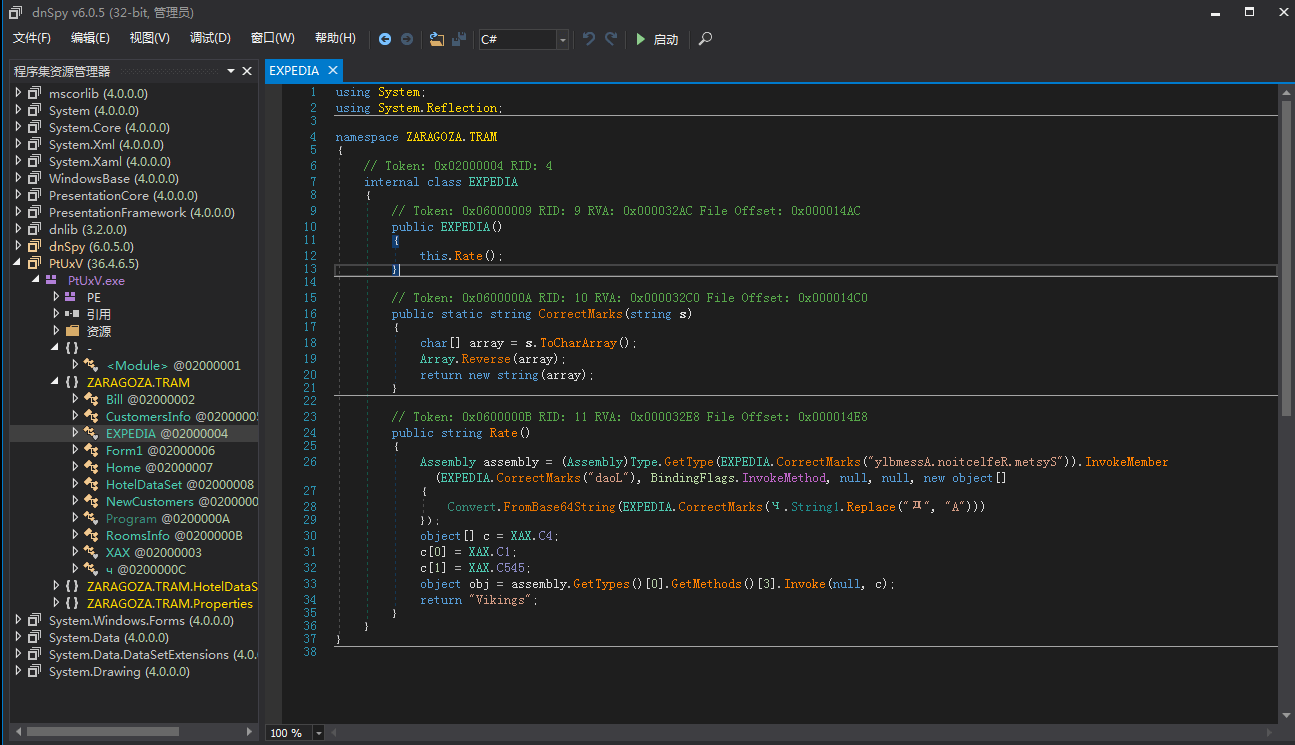
Task: Open the 调试(D) menu
Action: (x=210, y=38)
